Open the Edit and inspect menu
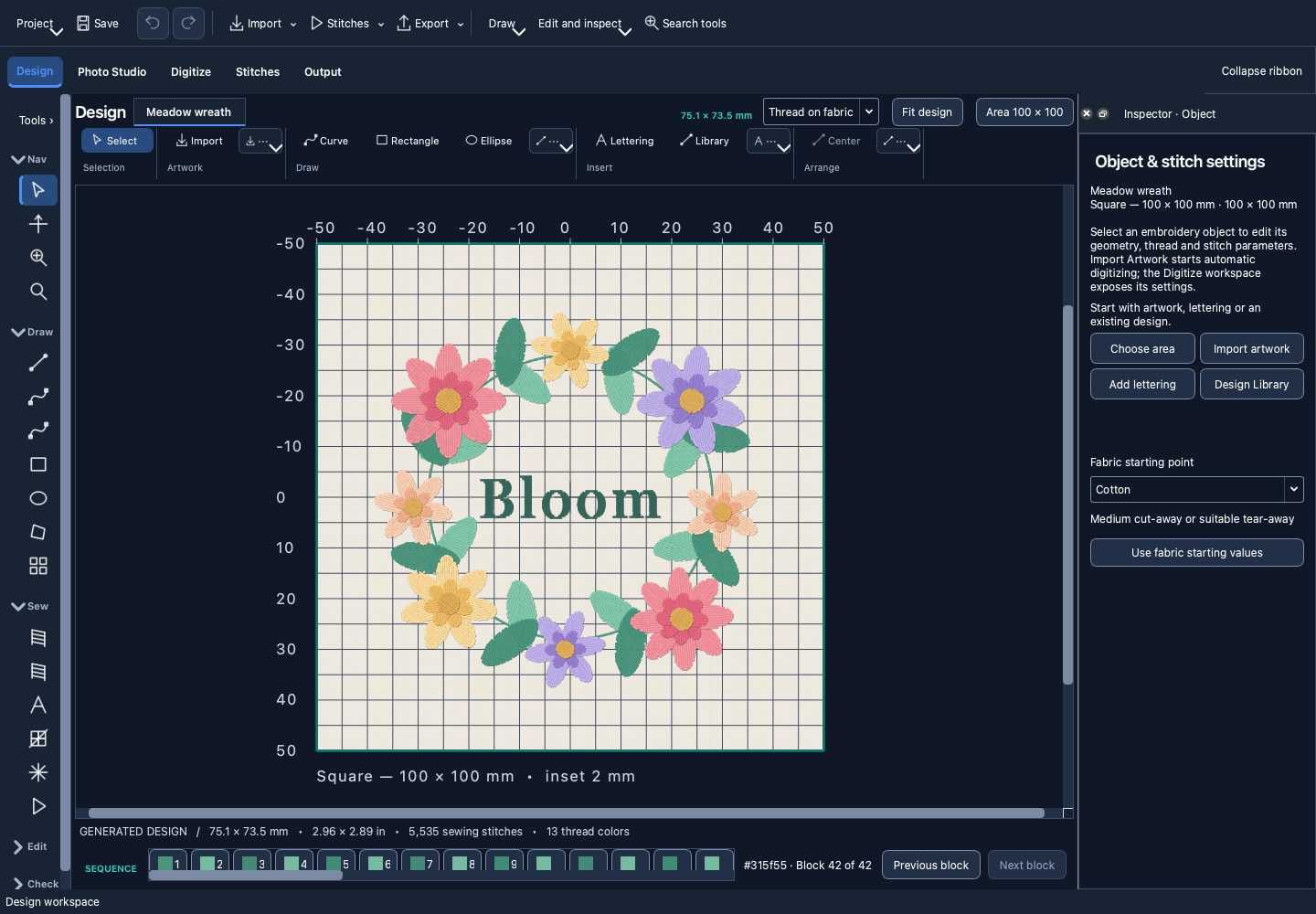1316x914 pixels. coord(584,24)
